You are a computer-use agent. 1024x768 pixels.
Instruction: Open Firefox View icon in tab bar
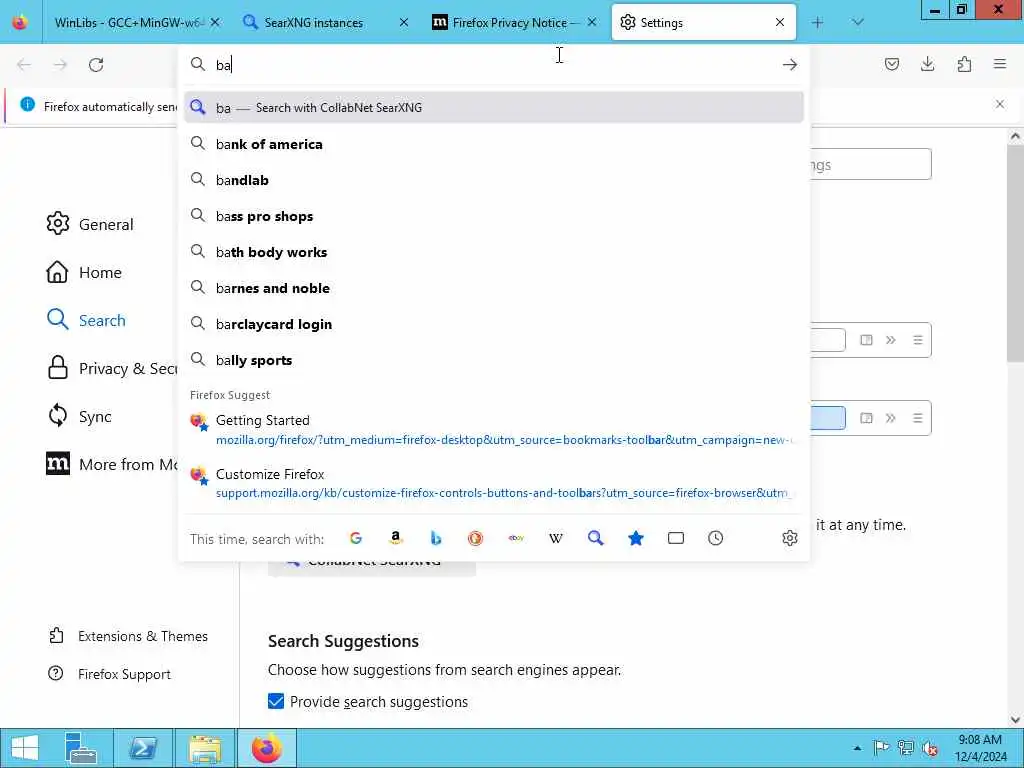20,22
